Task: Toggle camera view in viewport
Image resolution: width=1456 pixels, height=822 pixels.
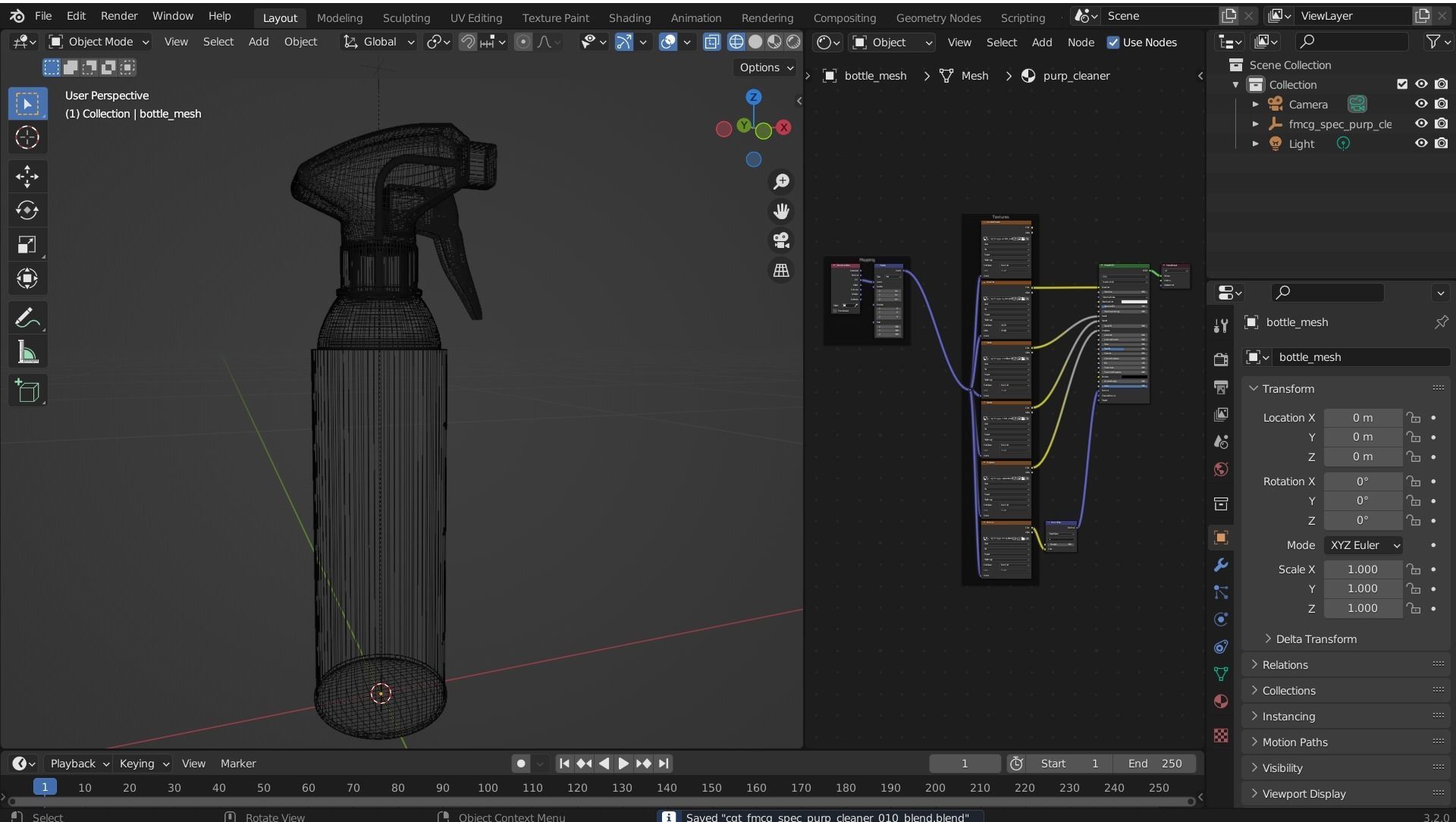Action: 781,240
